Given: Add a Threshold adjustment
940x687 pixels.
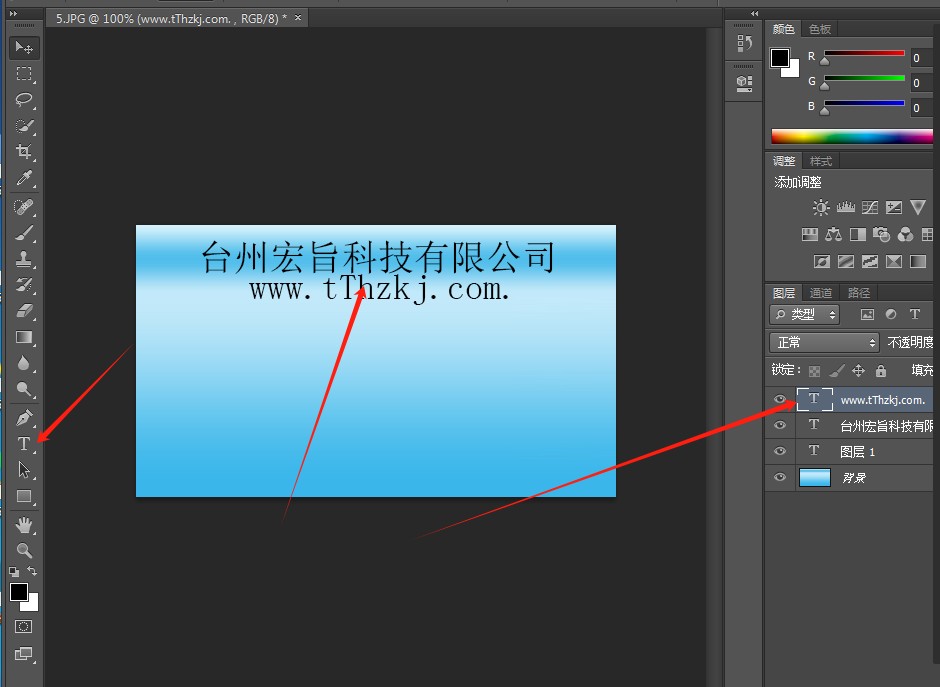Looking at the screenshot, I should tap(870, 261).
